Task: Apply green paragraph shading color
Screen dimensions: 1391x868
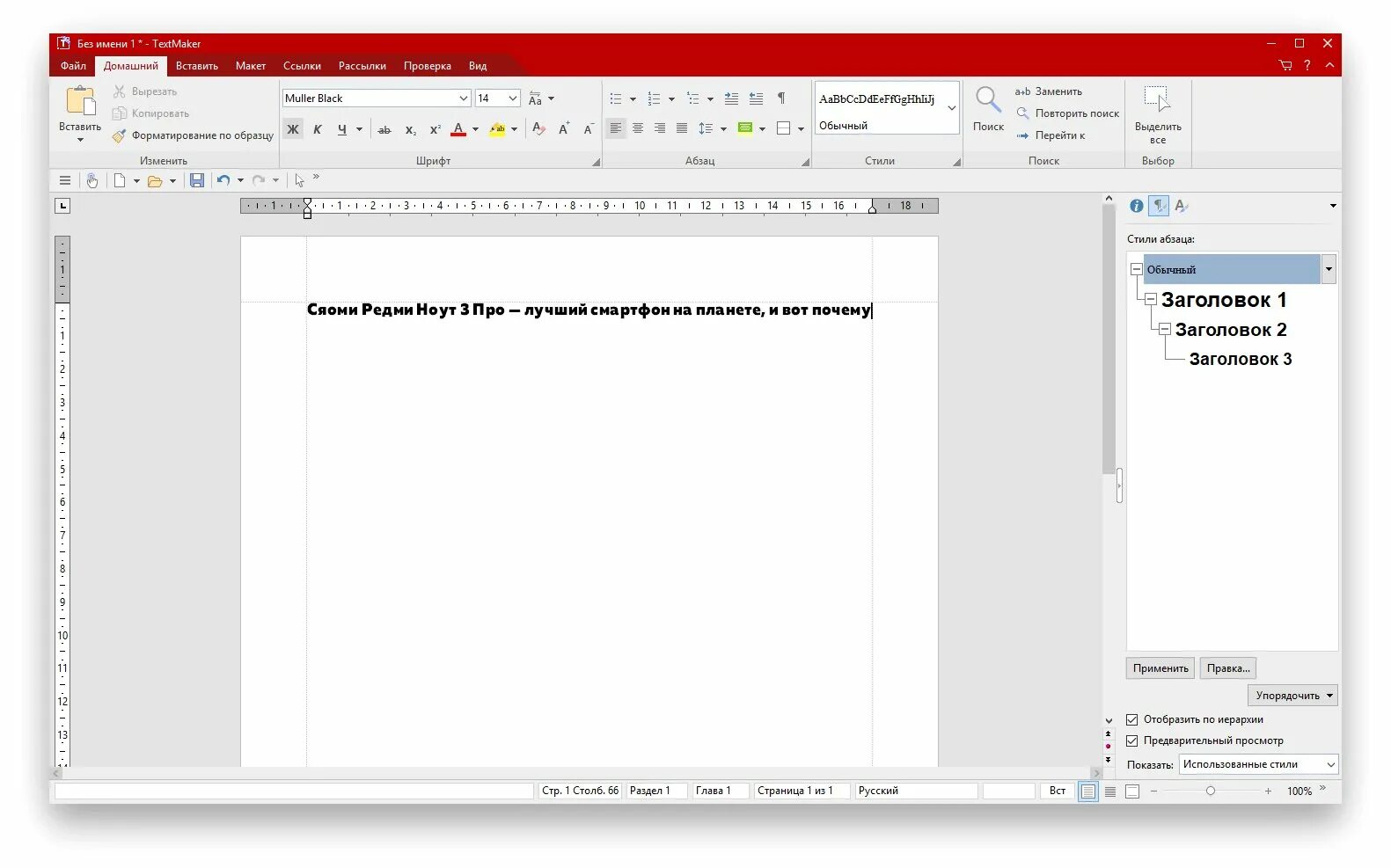Action: 745,128
